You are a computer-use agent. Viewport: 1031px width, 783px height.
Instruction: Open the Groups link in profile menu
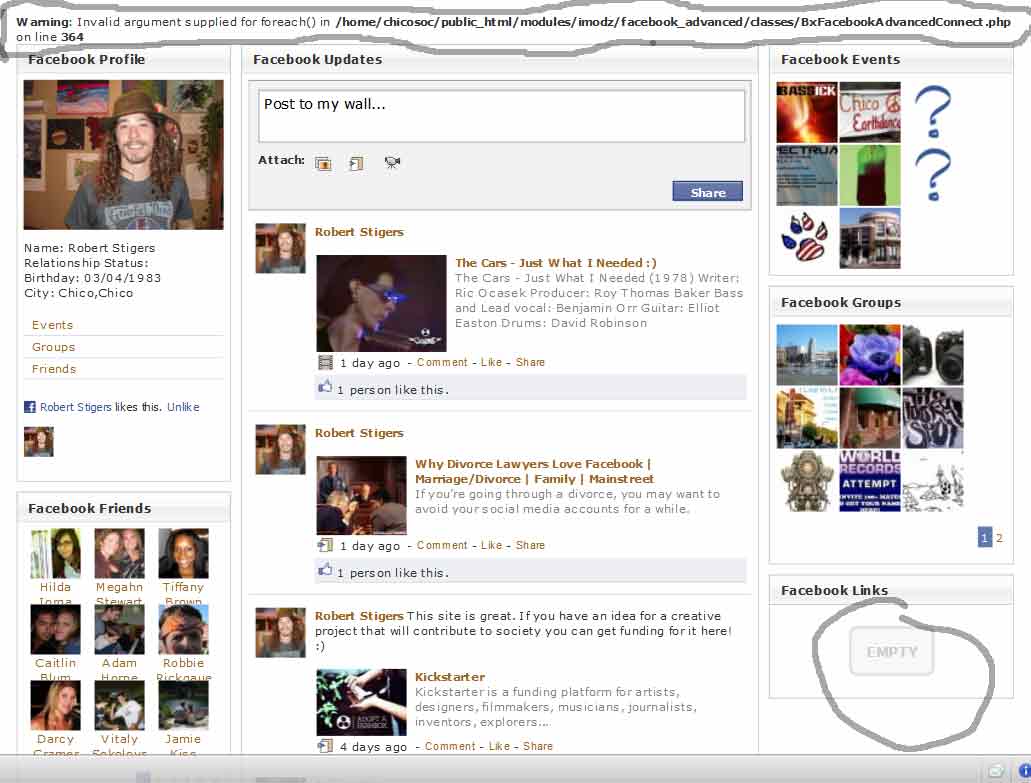(53, 347)
